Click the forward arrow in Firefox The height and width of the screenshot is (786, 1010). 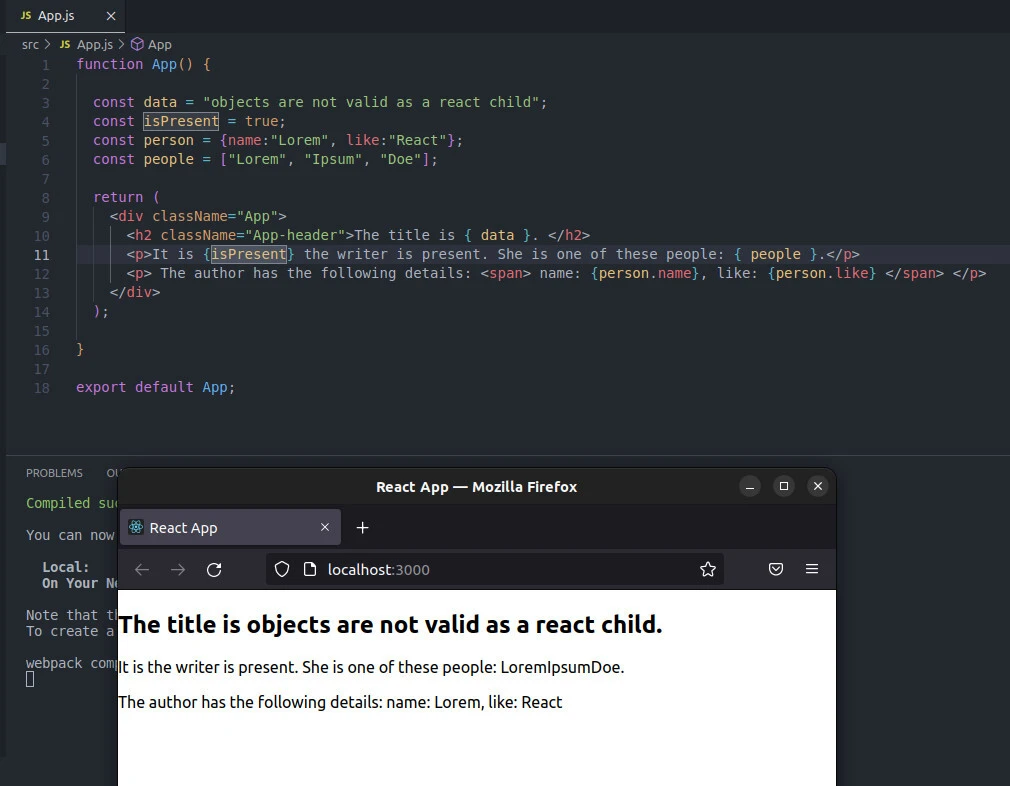tap(178, 570)
